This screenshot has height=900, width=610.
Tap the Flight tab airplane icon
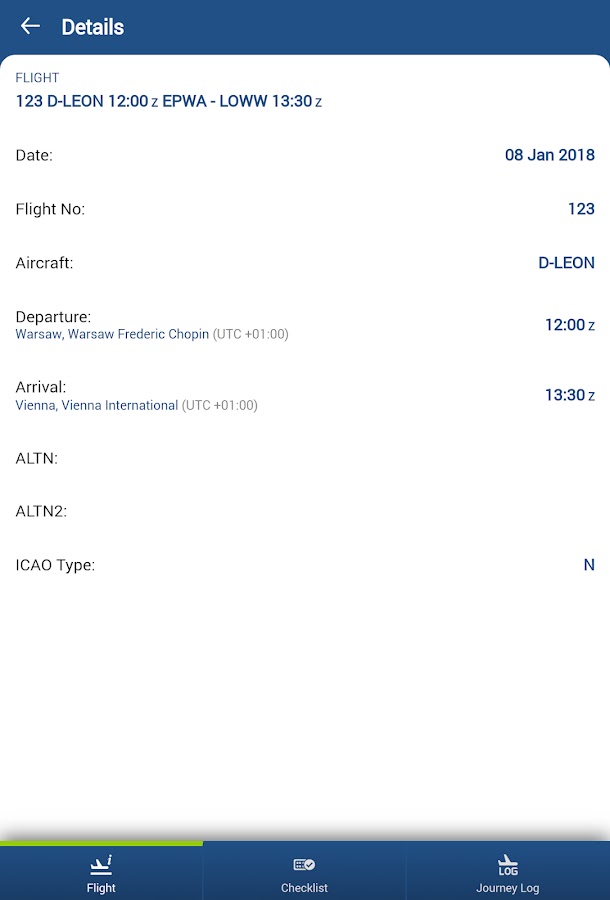101,864
